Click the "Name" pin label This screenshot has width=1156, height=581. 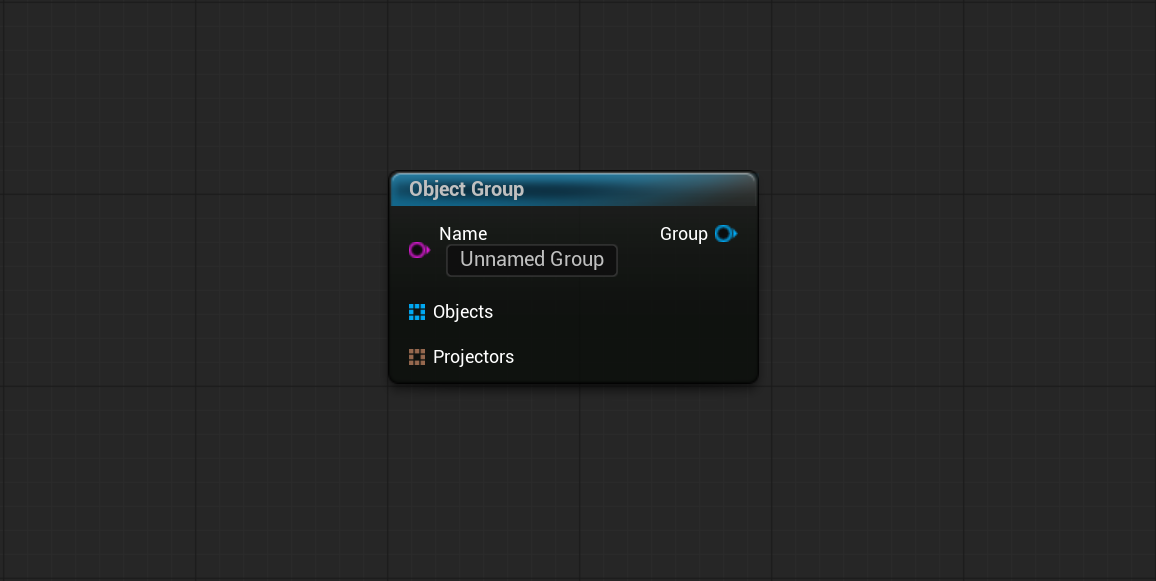(x=463, y=234)
